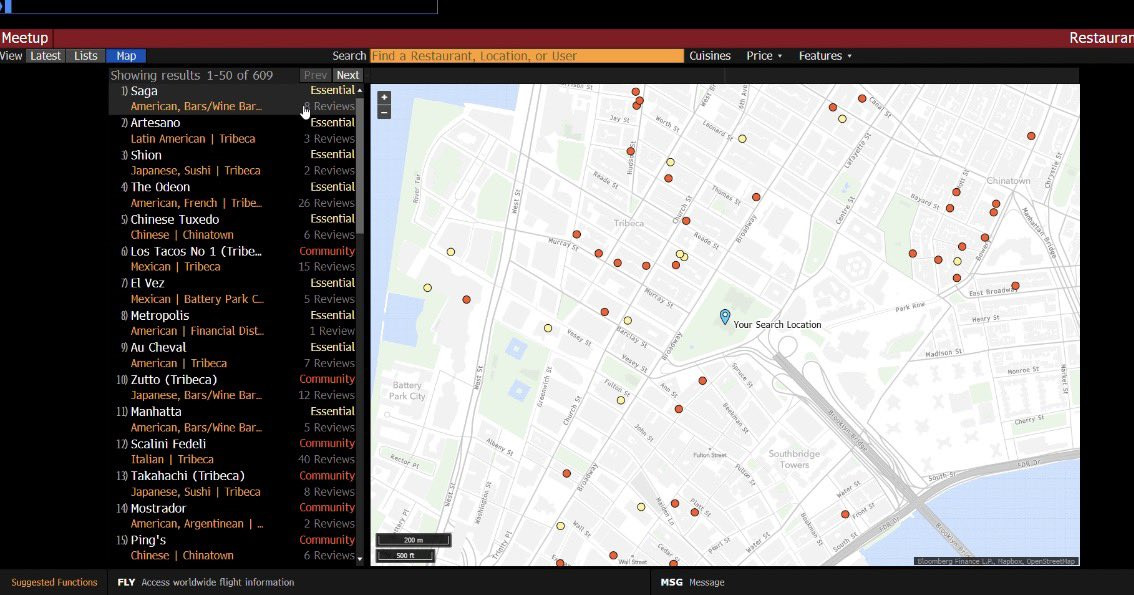Viewport: 1134px width, 595px height.
Task: Switch to the Map tab
Action: click(x=126, y=56)
